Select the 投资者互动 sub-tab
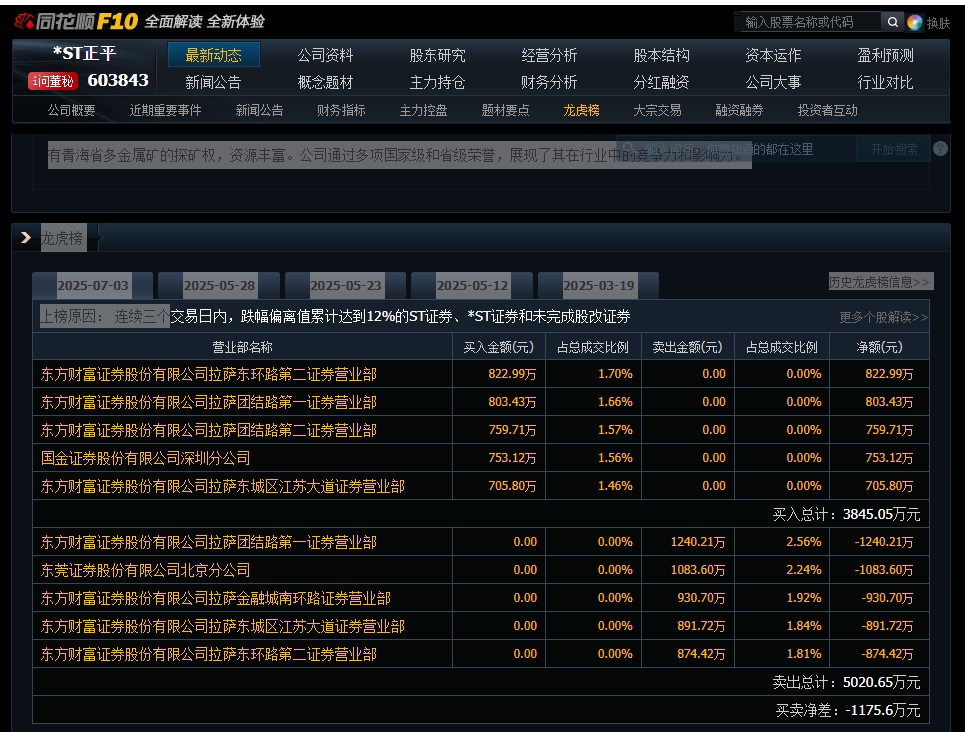 point(827,110)
